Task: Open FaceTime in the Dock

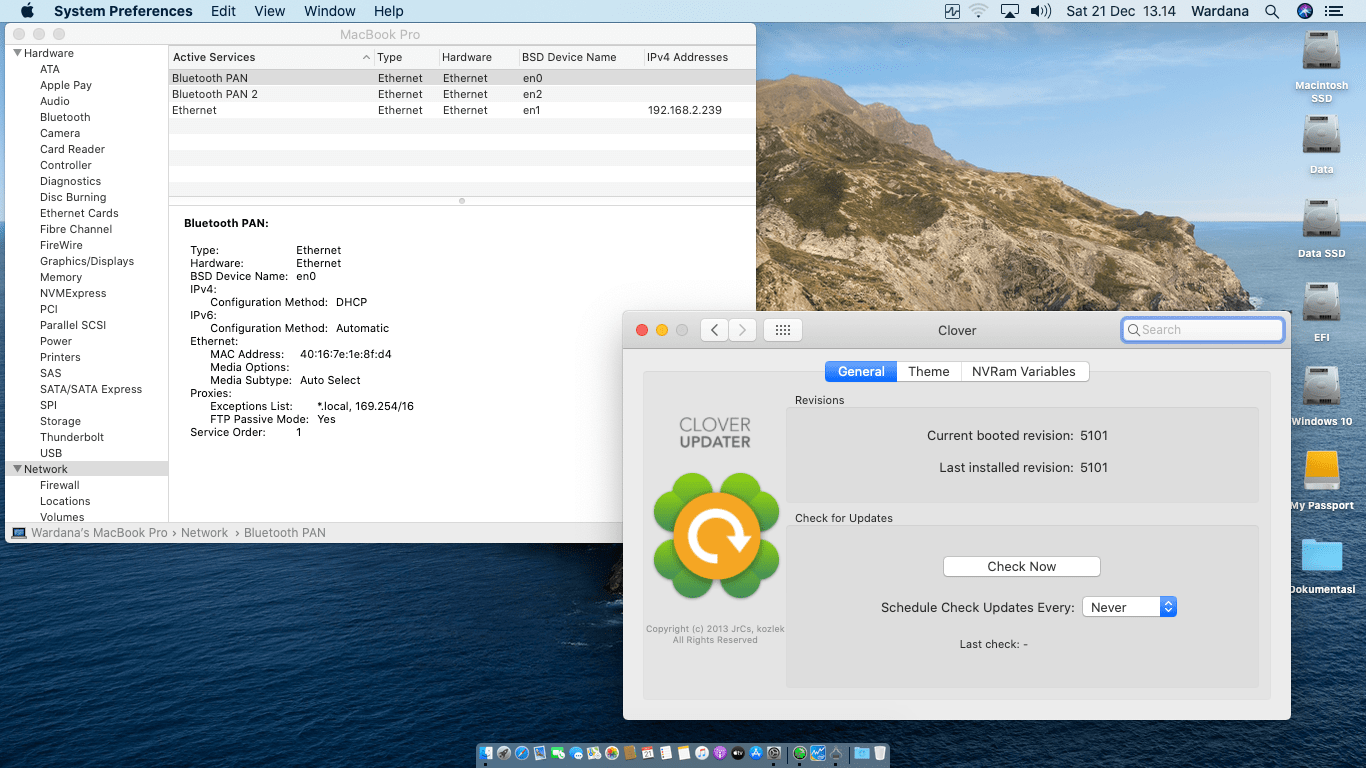Action: tap(558, 753)
